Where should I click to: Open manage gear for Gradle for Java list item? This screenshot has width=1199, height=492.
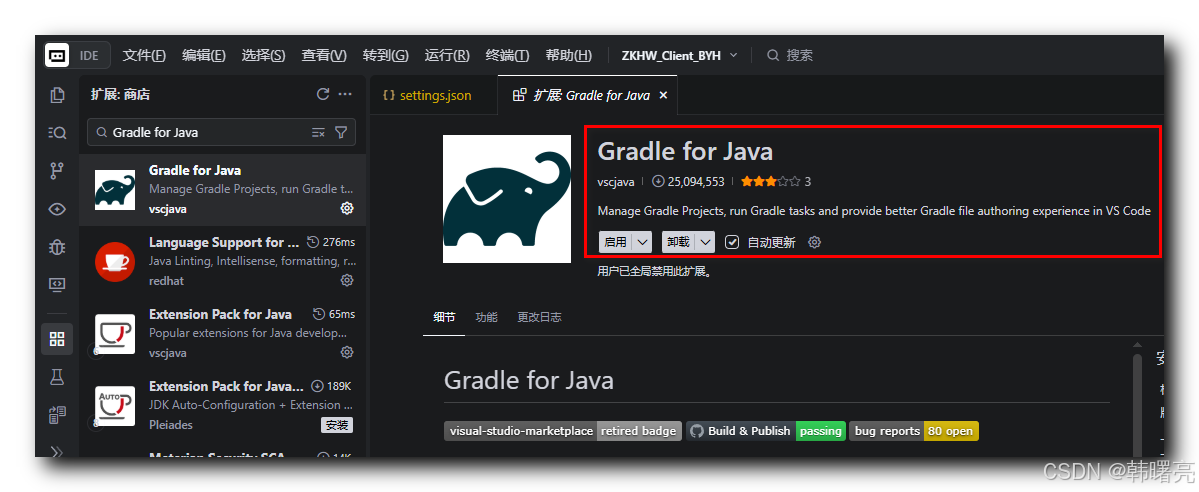coord(346,208)
